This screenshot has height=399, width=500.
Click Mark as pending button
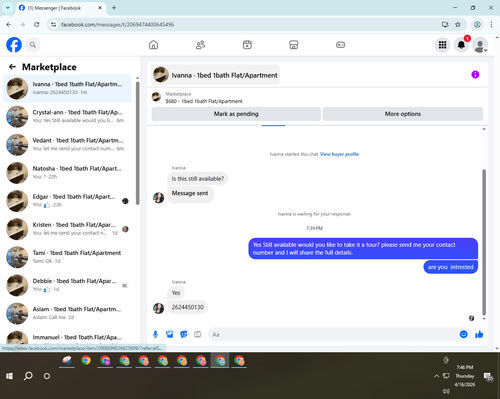236,114
